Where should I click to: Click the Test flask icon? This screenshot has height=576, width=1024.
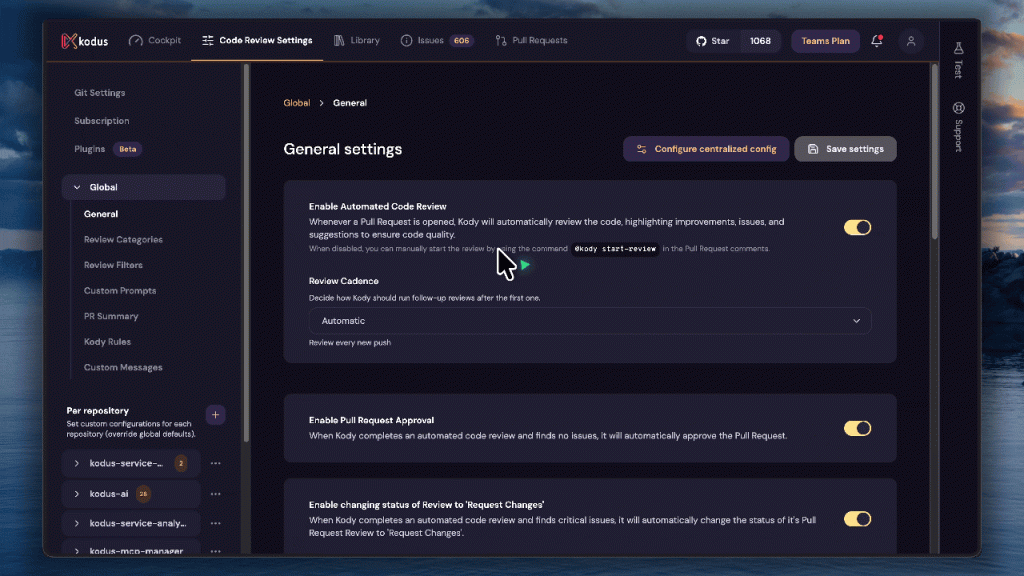(x=958, y=49)
